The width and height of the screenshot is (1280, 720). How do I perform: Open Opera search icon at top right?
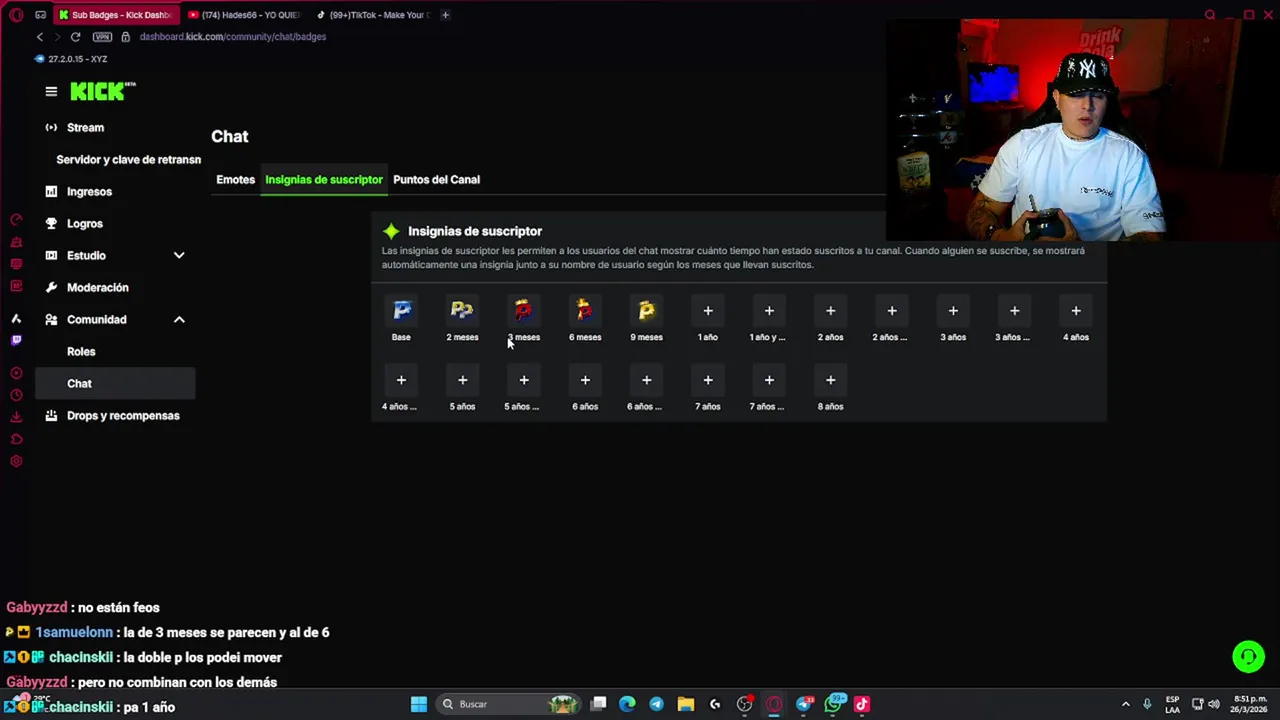[1210, 15]
